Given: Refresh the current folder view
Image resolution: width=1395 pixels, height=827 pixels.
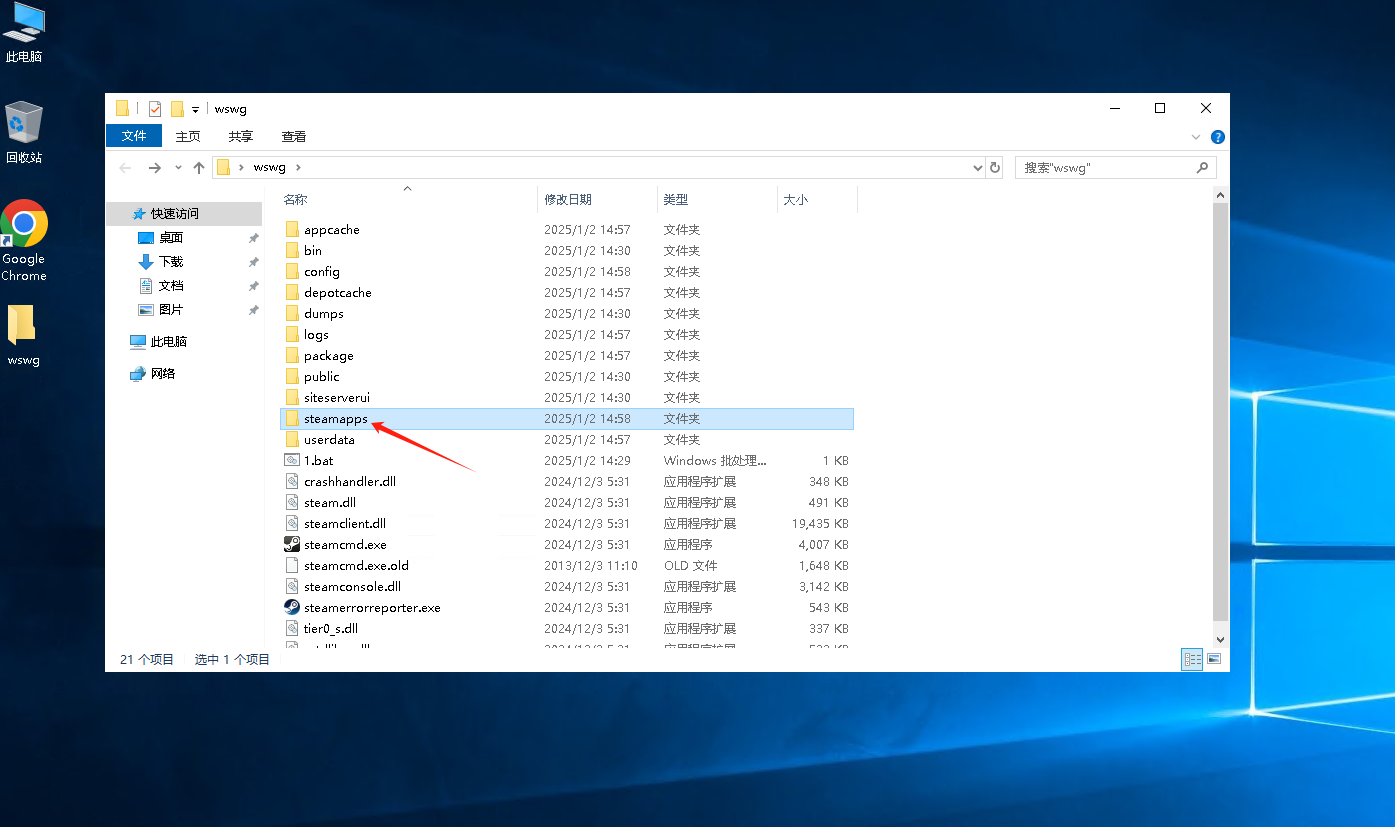Looking at the screenshot, I should [x=995, y=168].
